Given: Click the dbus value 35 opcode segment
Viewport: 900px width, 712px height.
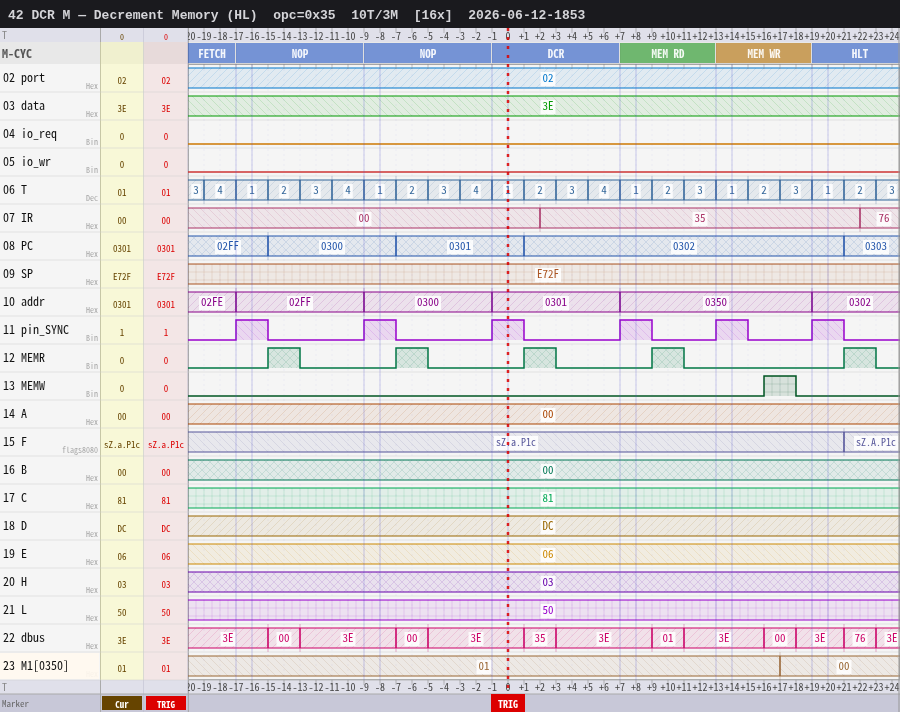Looking at the screenshot, I should [540, 638].
